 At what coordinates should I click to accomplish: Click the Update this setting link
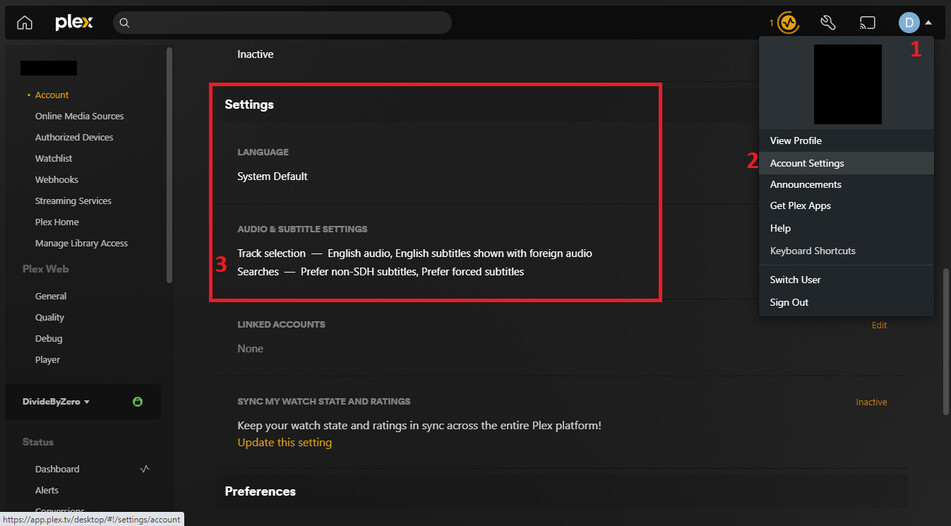(284, 443)
